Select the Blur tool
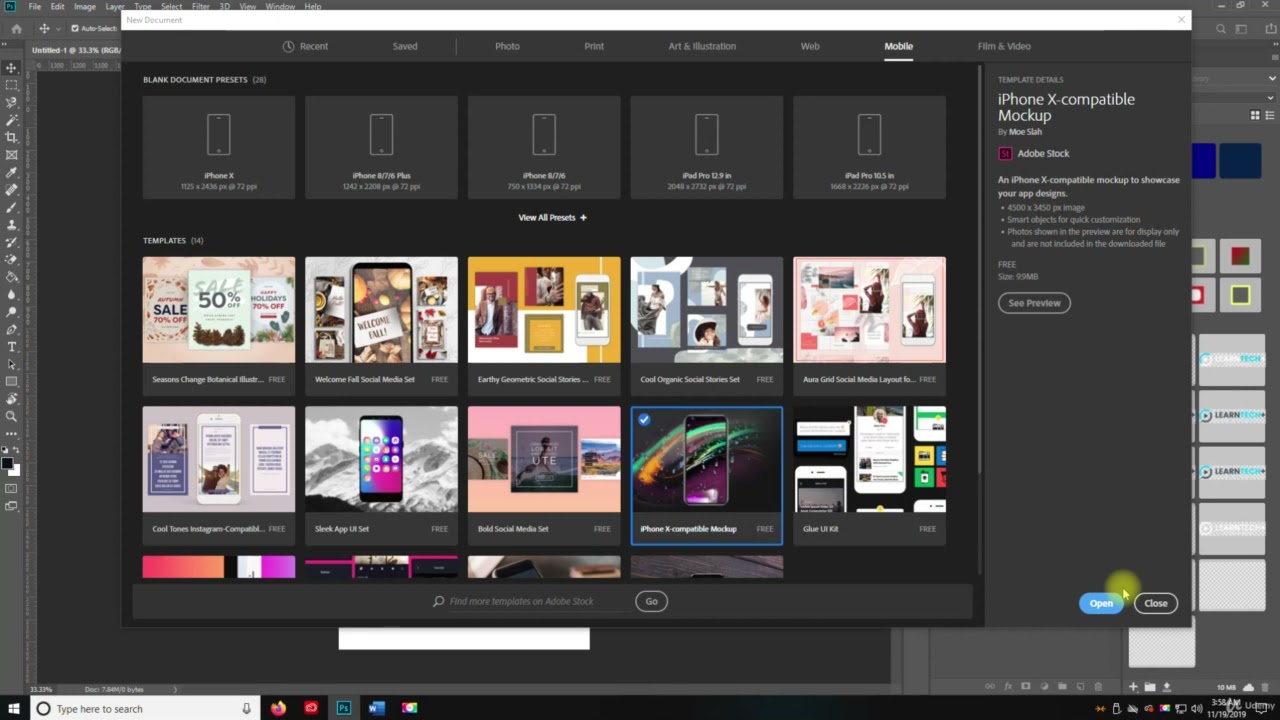1280x720 pixels. click(12, 294)
